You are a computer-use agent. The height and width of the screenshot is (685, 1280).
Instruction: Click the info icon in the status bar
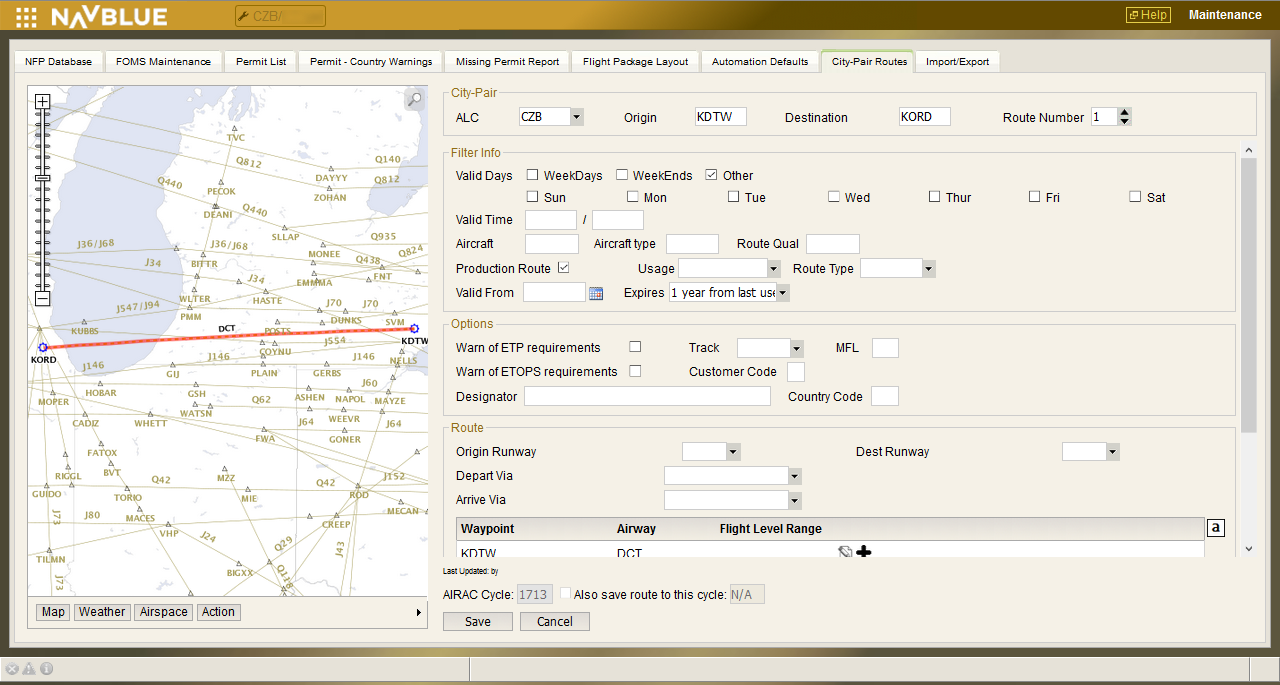(46, 668)
